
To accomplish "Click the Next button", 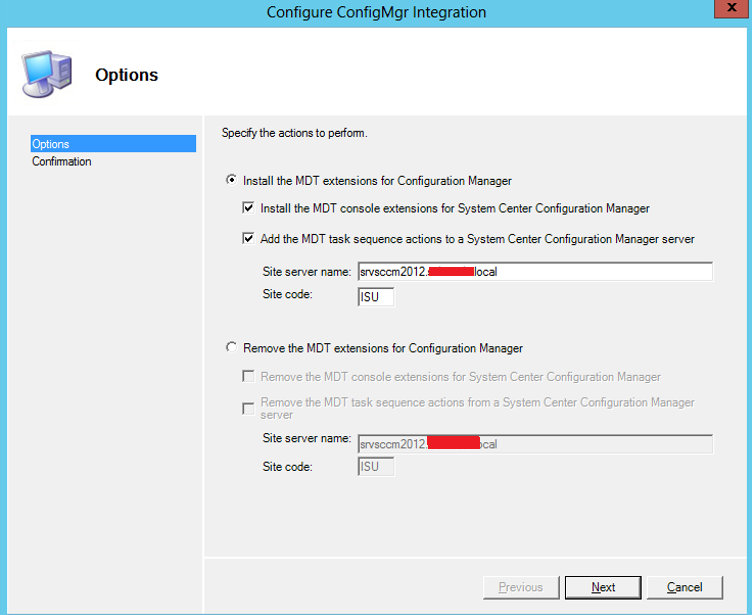I will click(603, 587).
